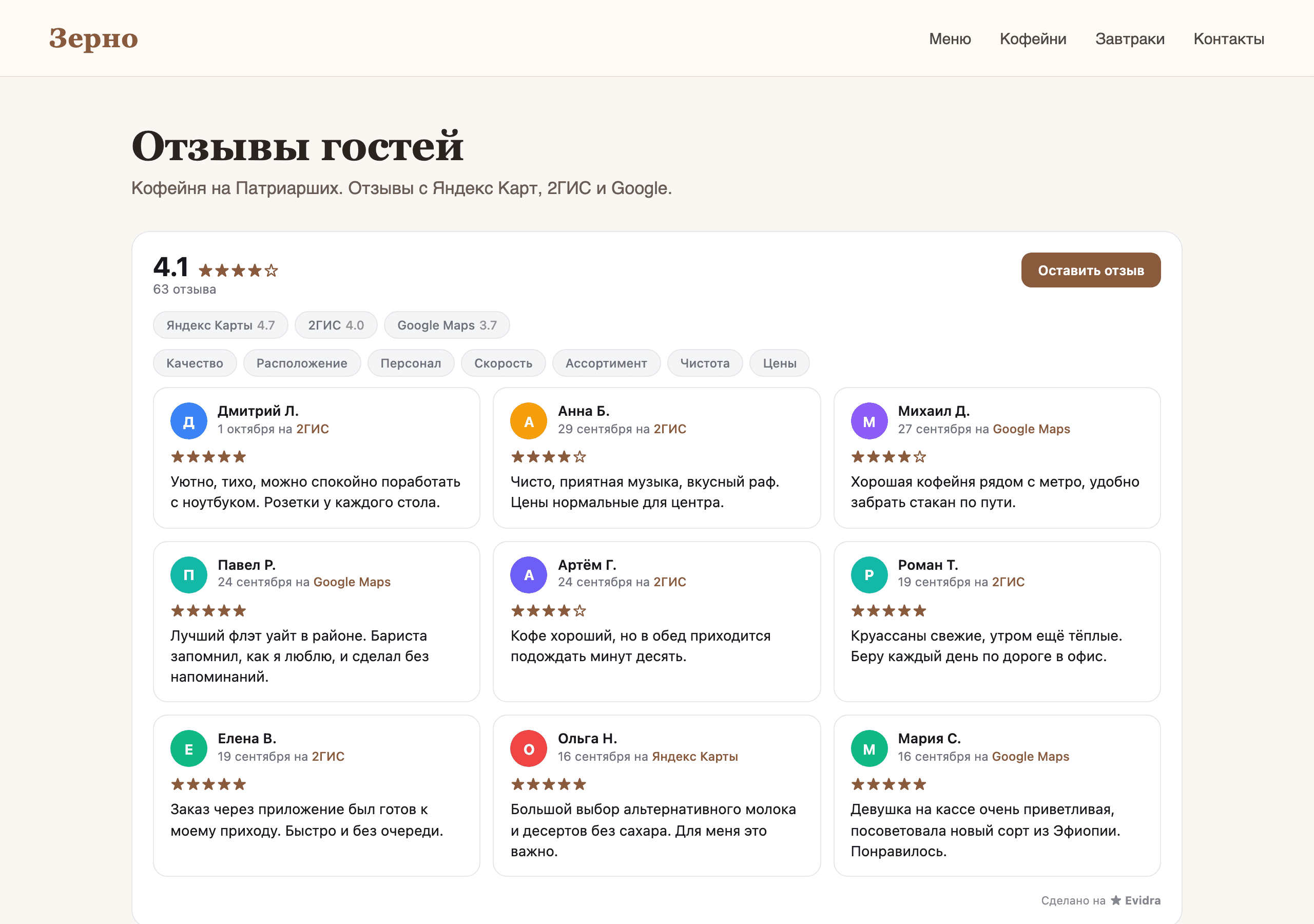Click review text mentioning Розетки у каждого стола
Viewport: 1314px width, 924px height.
[315, 492]
